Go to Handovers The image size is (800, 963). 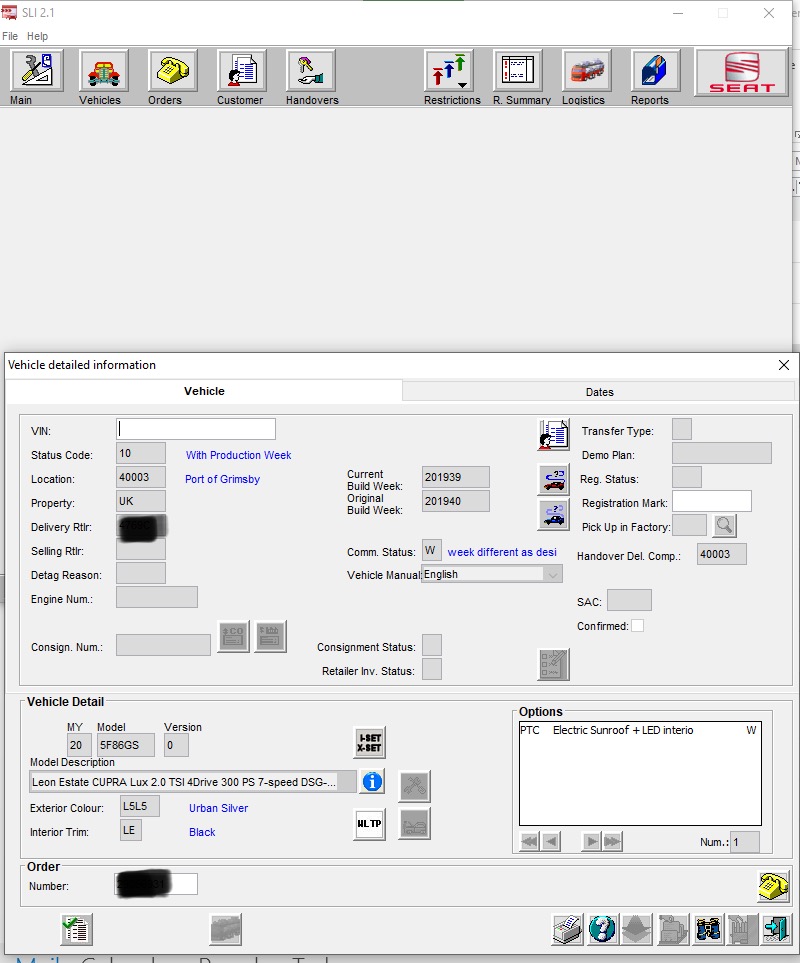click(x=311, y=71)
